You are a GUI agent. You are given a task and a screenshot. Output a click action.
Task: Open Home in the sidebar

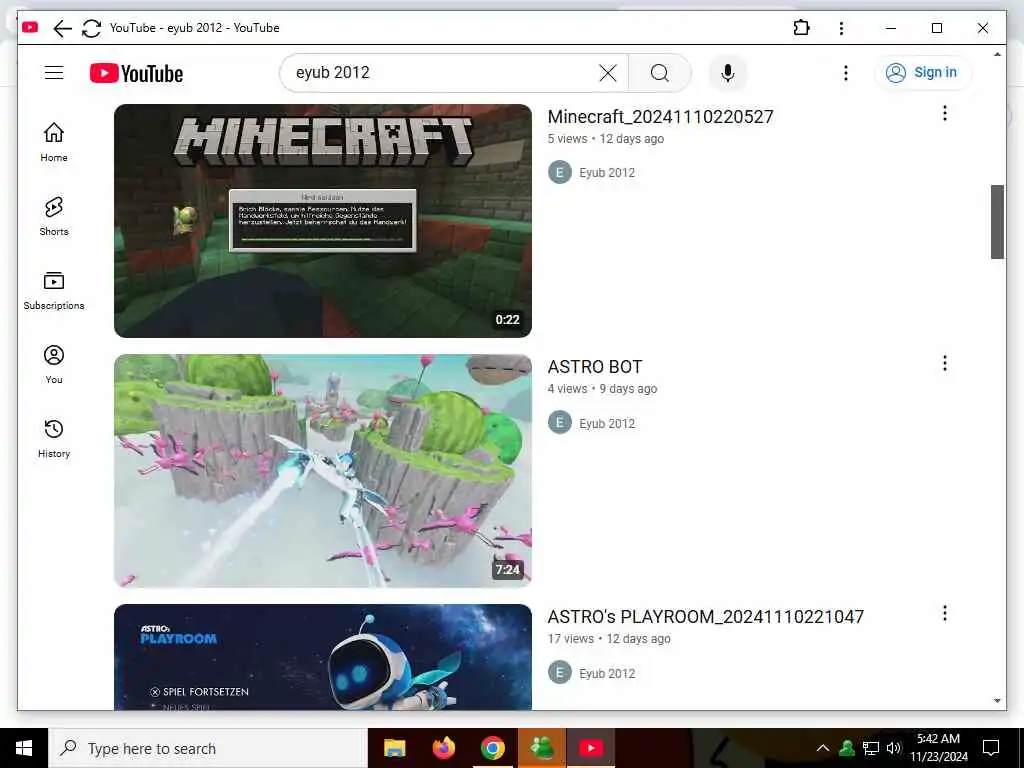coord(54,142)
